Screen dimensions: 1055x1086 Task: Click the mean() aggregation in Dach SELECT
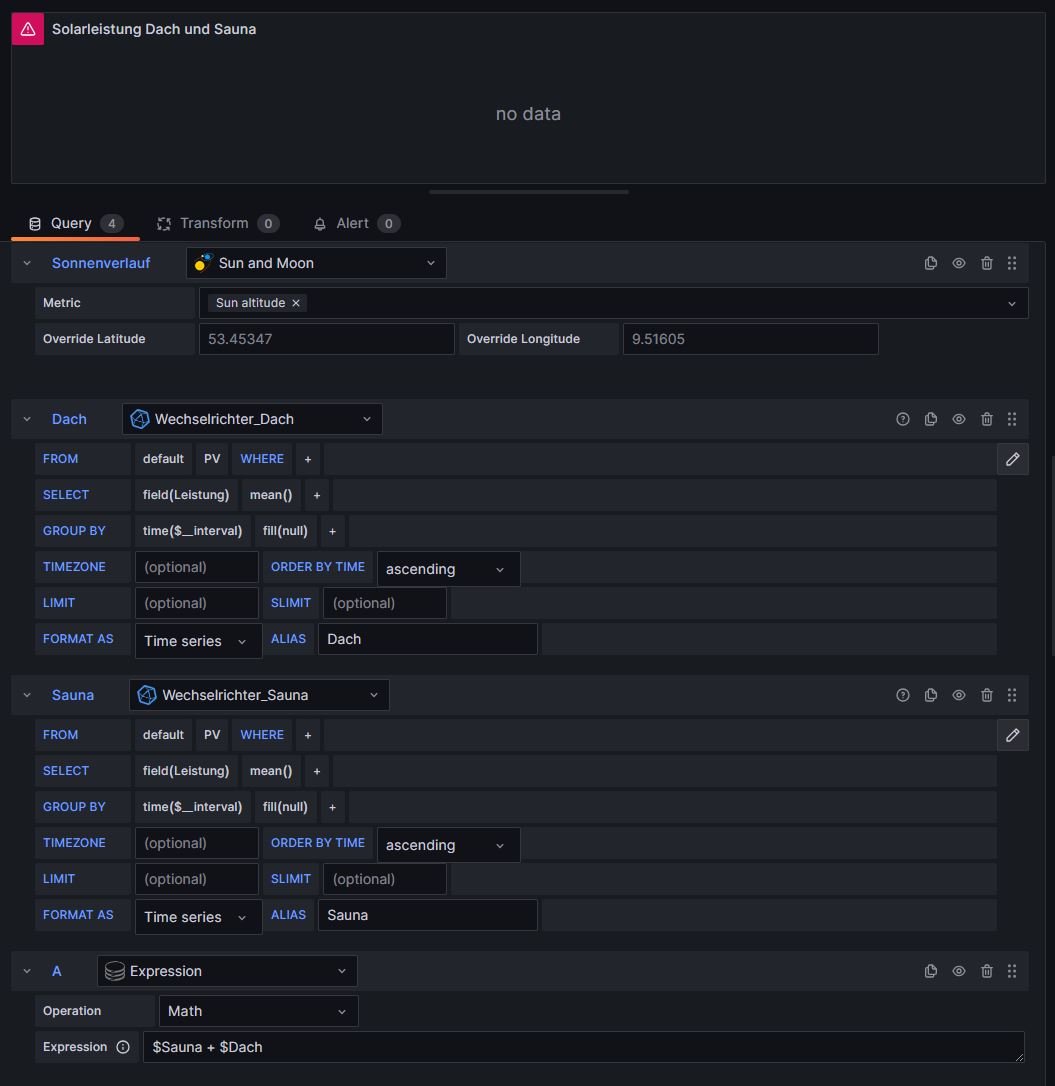(x=271, y=495)
